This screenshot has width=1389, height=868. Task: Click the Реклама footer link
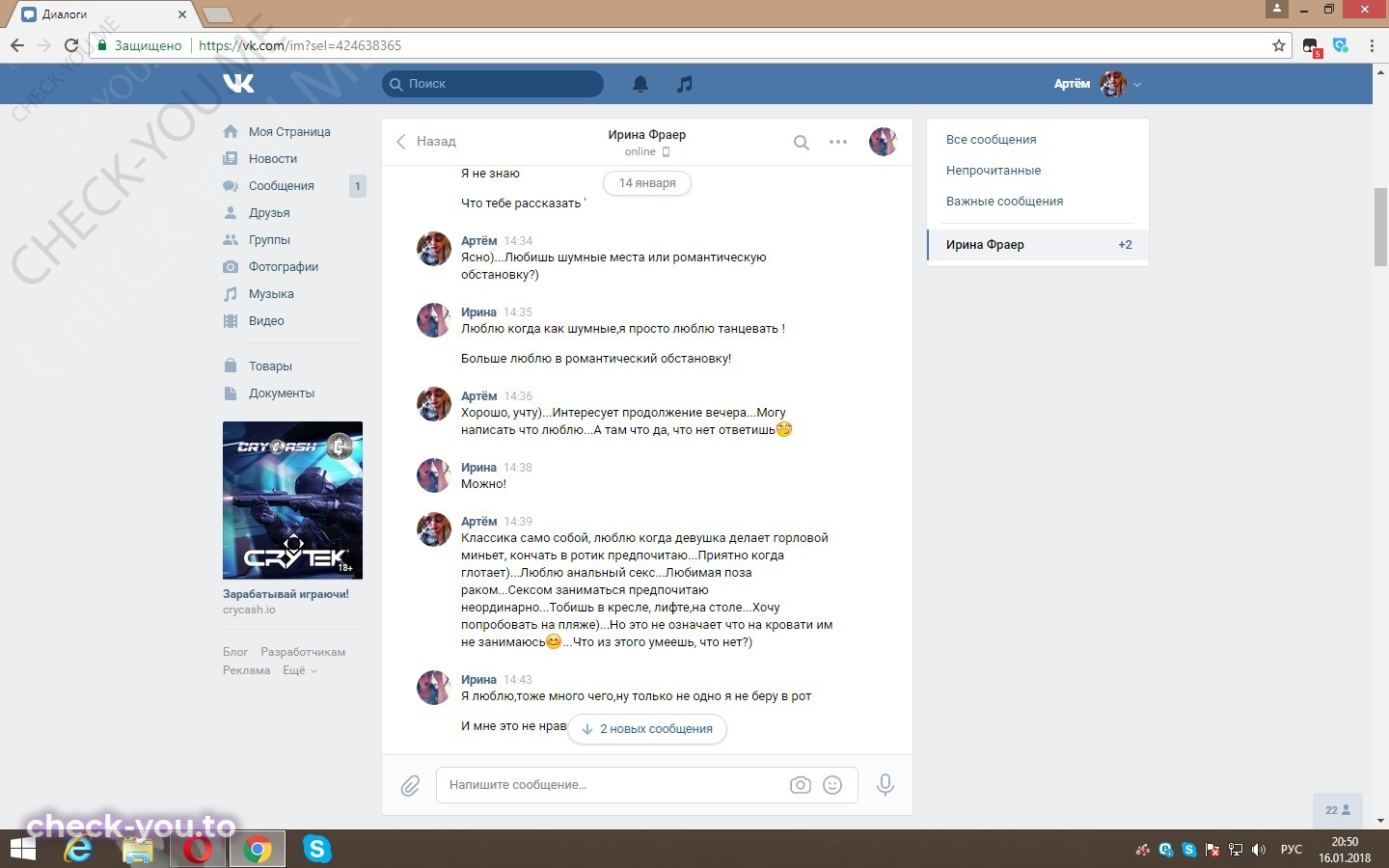pos(247,670)
